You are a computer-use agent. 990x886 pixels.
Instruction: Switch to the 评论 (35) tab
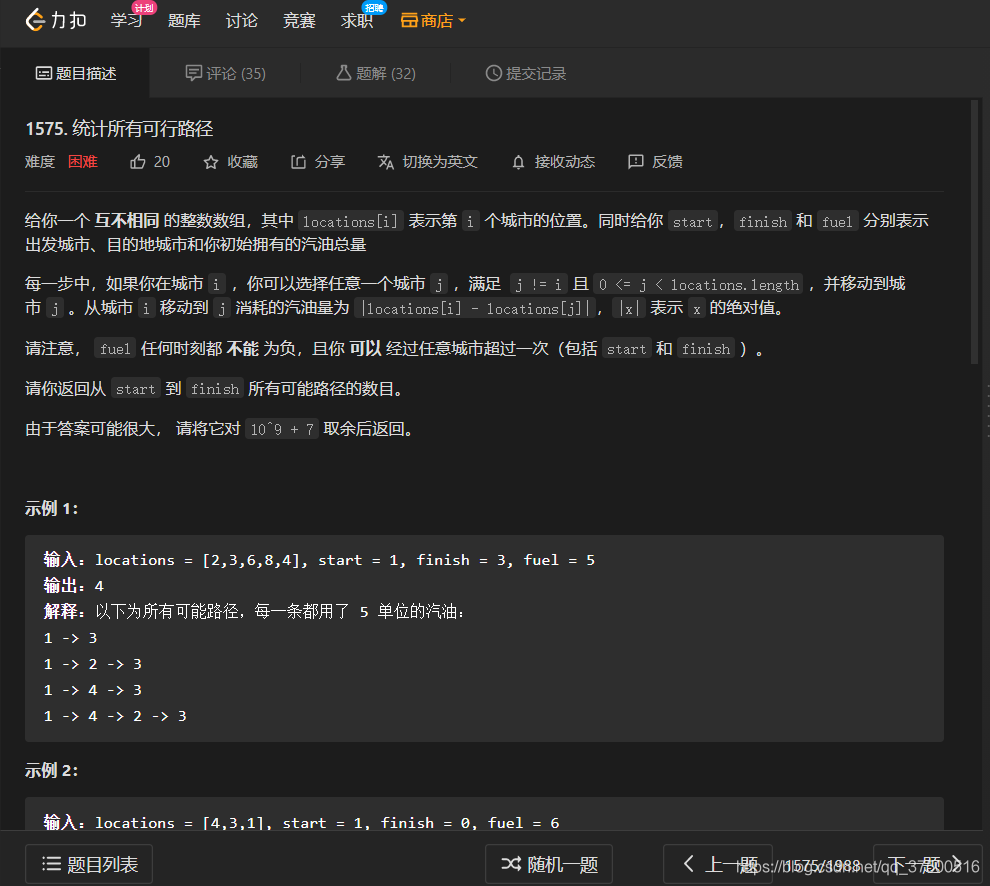click(225, 74)
